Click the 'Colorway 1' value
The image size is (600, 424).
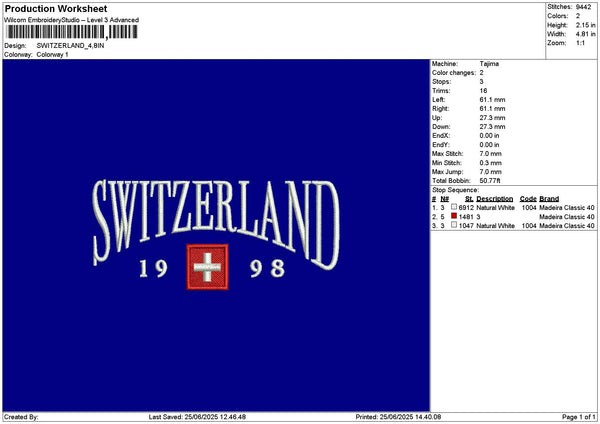52,55
